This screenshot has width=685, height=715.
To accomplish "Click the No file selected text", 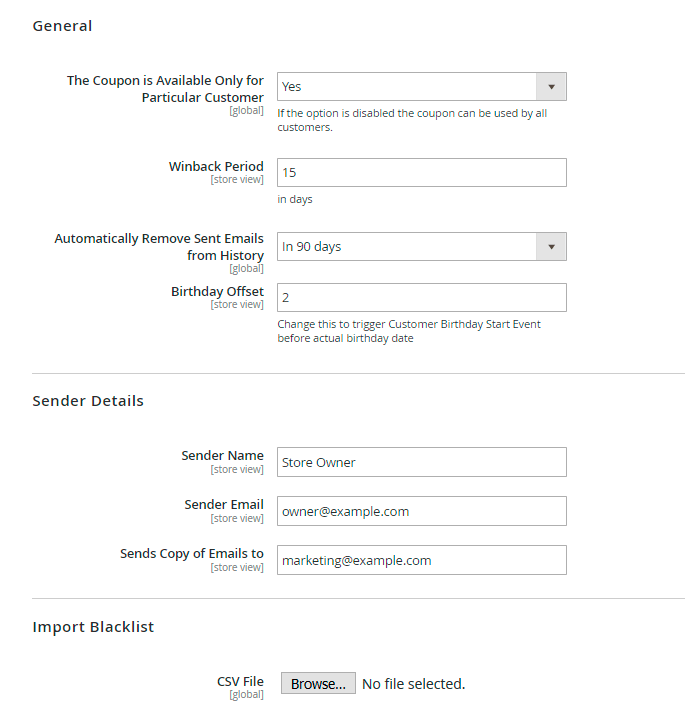I will [x=413, y=684].
